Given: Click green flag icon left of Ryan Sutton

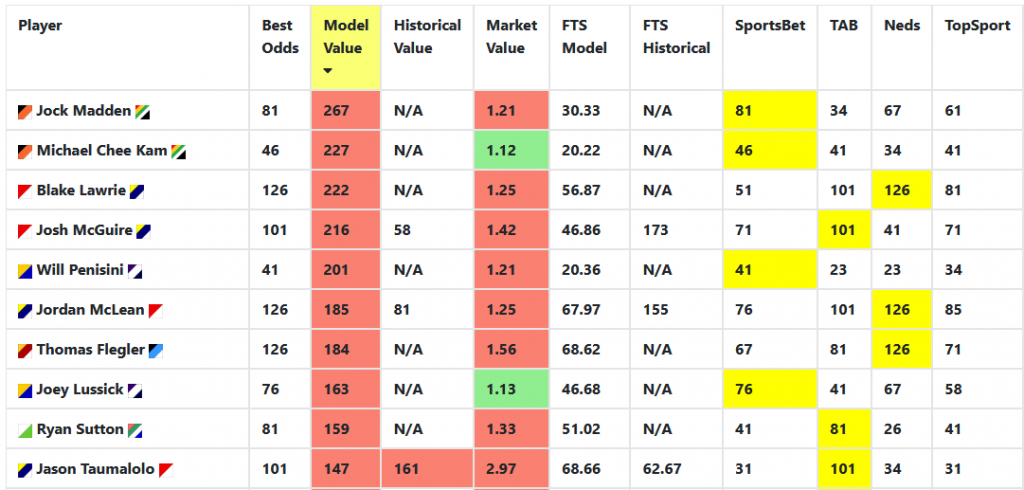Looking at the screenshot, I should click(x=25, y=431).
